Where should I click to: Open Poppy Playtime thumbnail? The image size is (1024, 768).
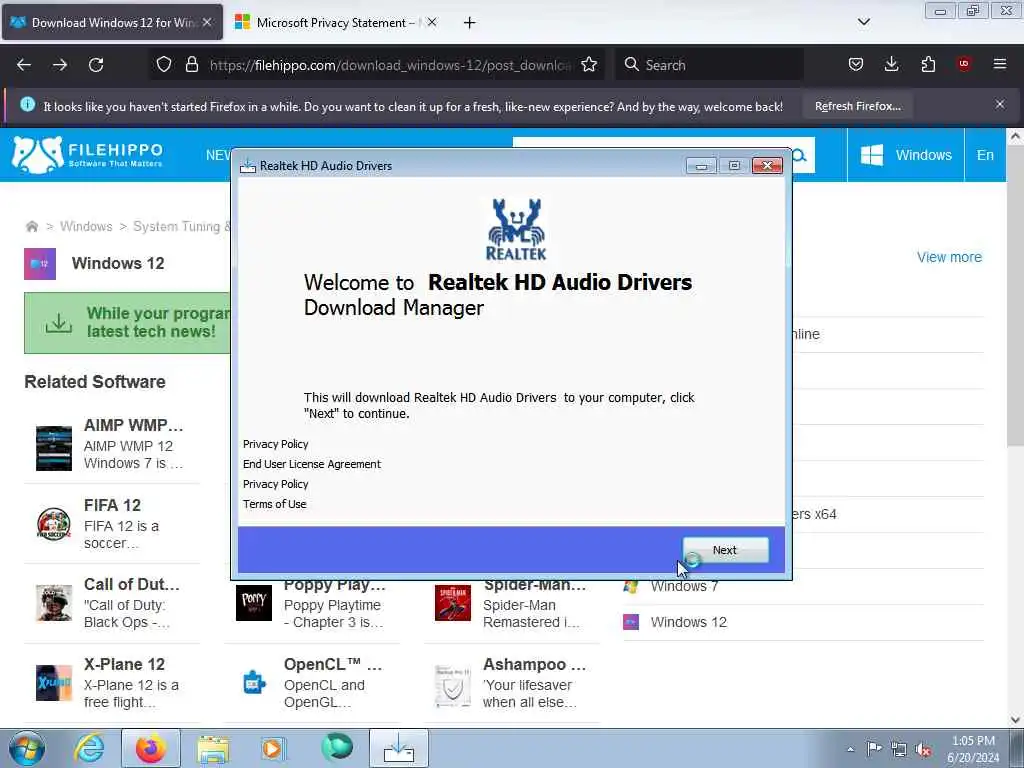pos(253,603)
